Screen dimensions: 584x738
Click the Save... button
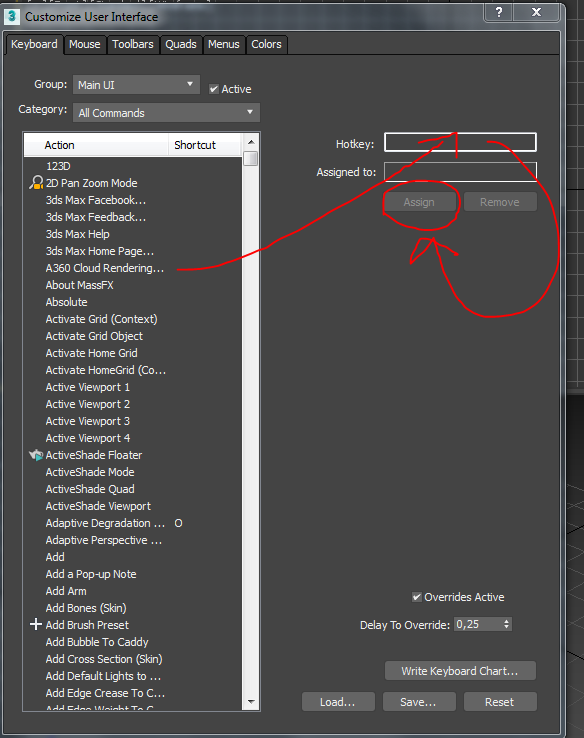[419, 702]
